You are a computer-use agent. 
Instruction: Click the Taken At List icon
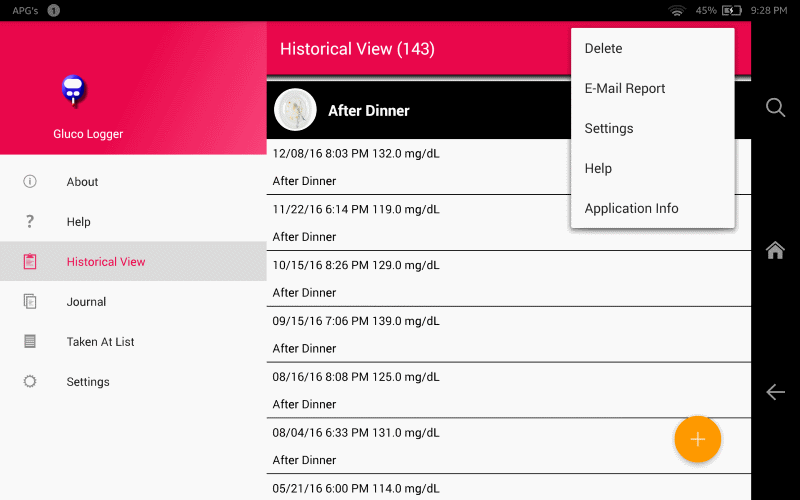click(30, 342)
